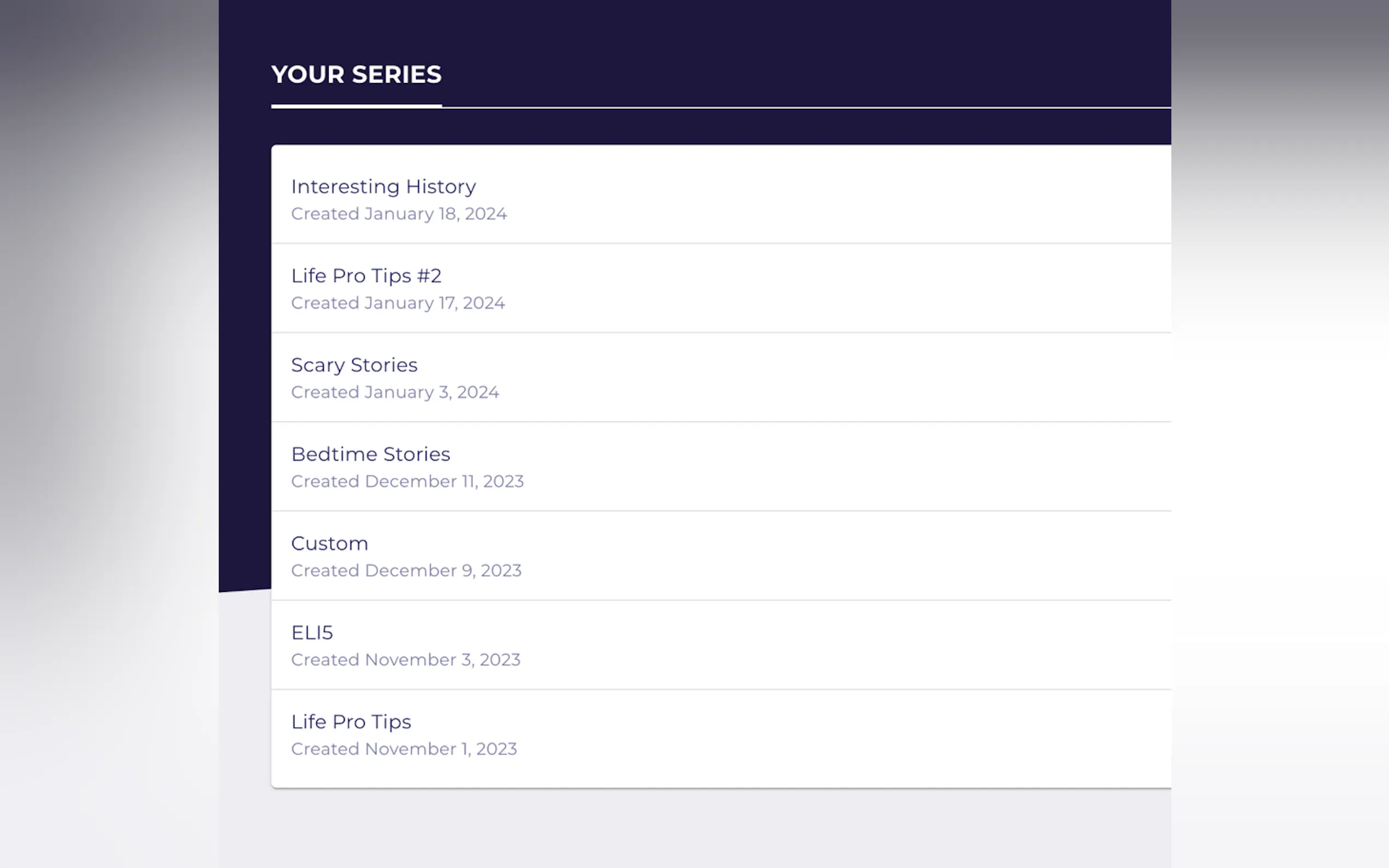Open the Bedtime Stories series
The height and width of the screenshot is (868, 1389).
click(x=370, y=455)
